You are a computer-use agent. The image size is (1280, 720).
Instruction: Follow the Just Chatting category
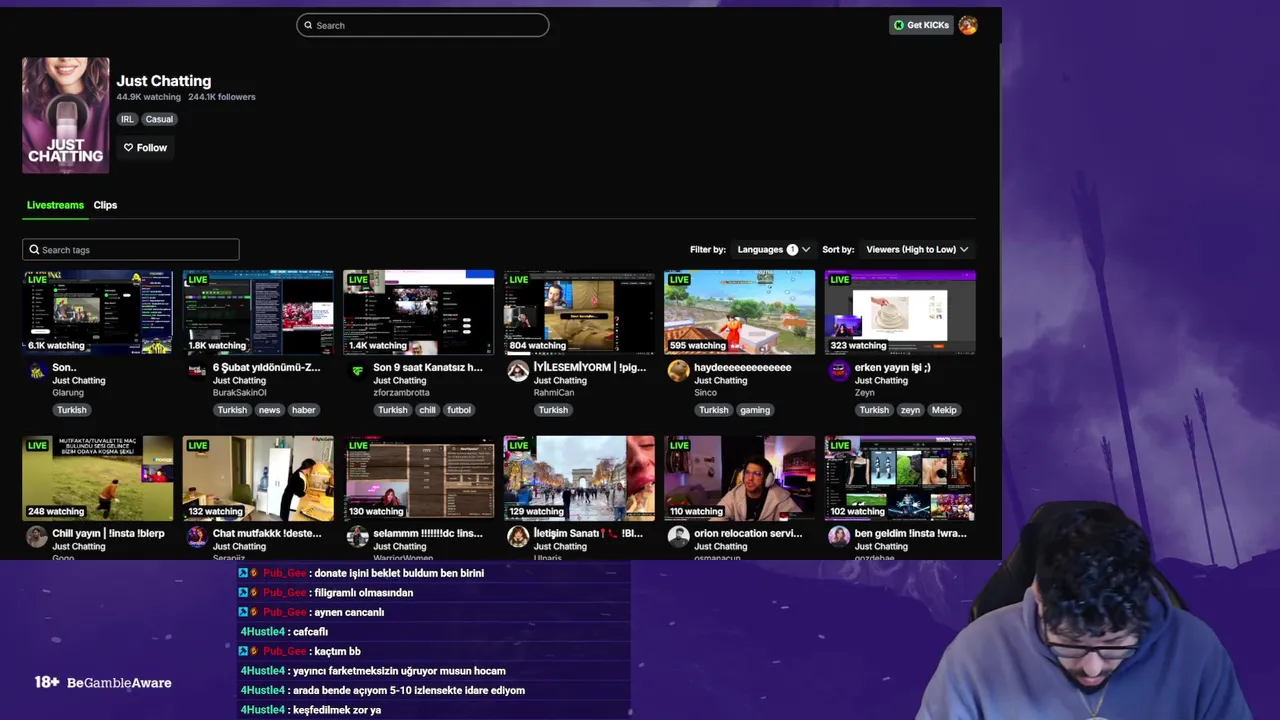[146, 148]
